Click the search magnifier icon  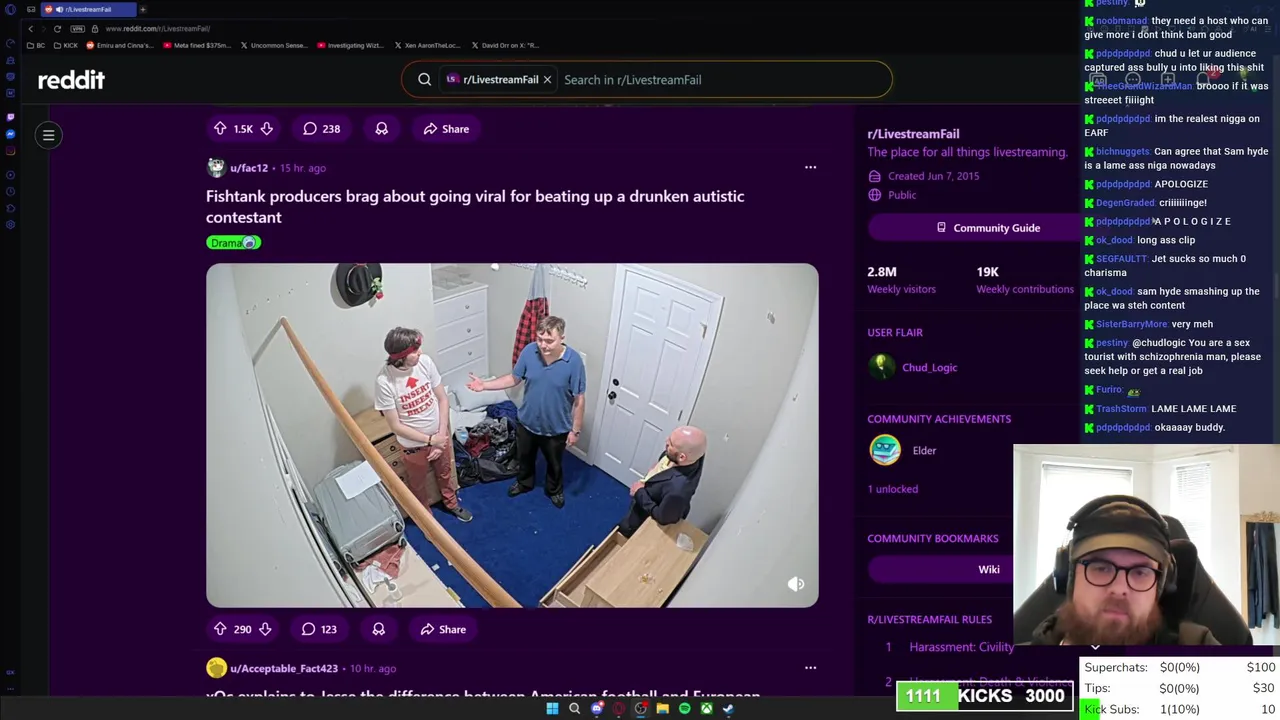point(424,79)
